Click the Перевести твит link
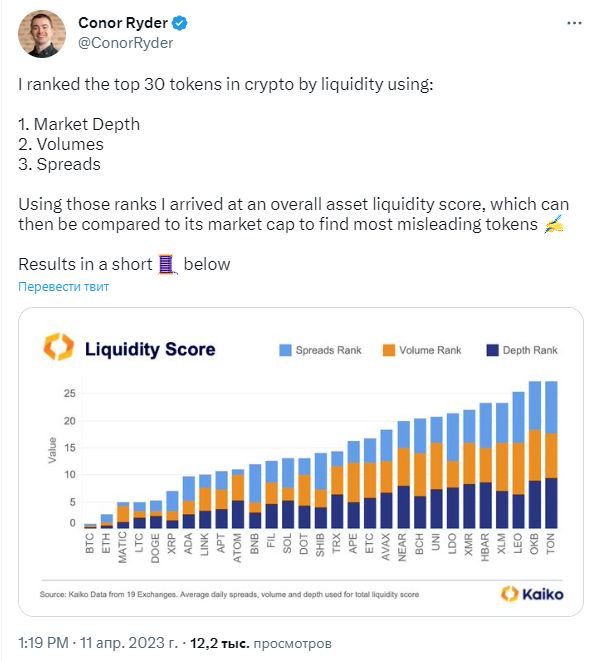This screenshot has height=661, width=600. (x=64, y=287)
